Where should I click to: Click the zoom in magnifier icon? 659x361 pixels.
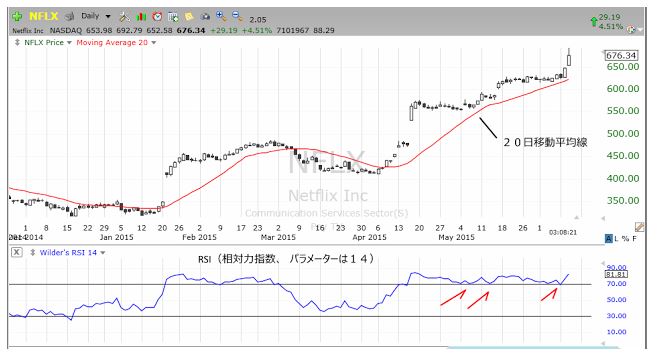point(221,16)
